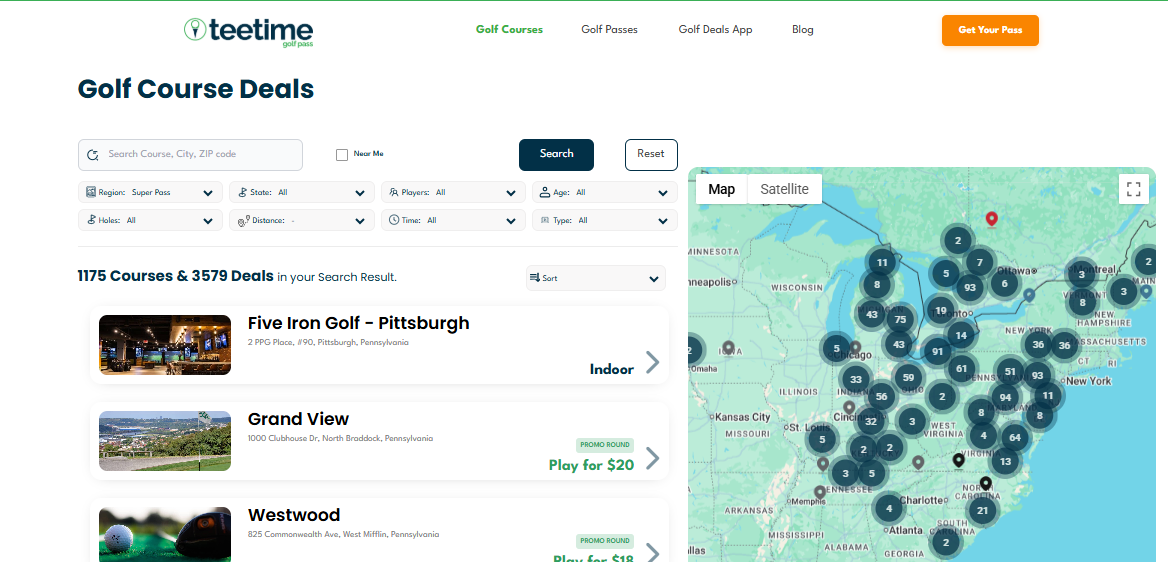1168x562 pixels.
Task: Click the Get Your Pass button
Action: click(x=989, y=30)
